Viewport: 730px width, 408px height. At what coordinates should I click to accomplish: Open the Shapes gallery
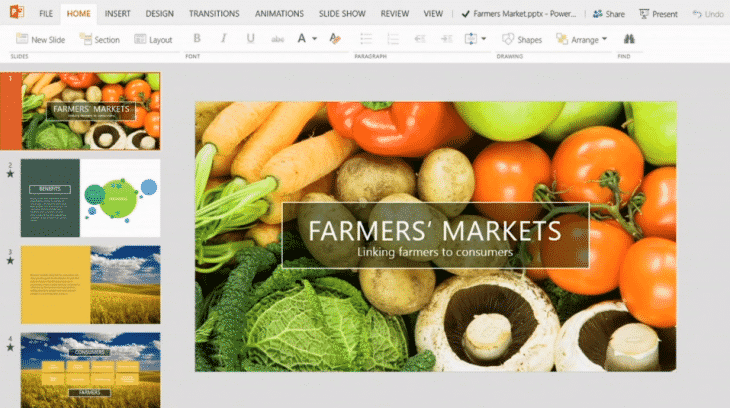coord(522,39)
